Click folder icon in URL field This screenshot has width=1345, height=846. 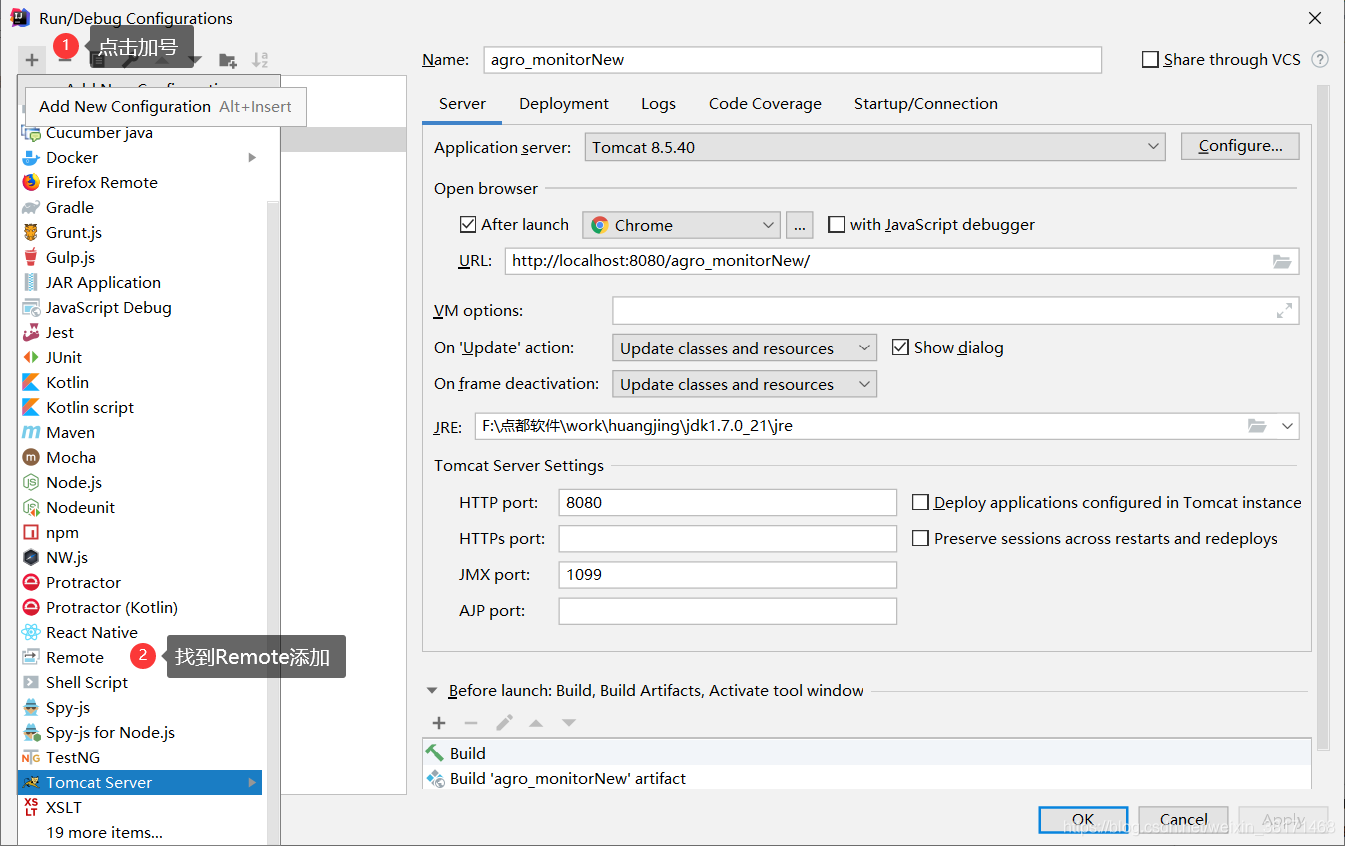[1282, 261]
